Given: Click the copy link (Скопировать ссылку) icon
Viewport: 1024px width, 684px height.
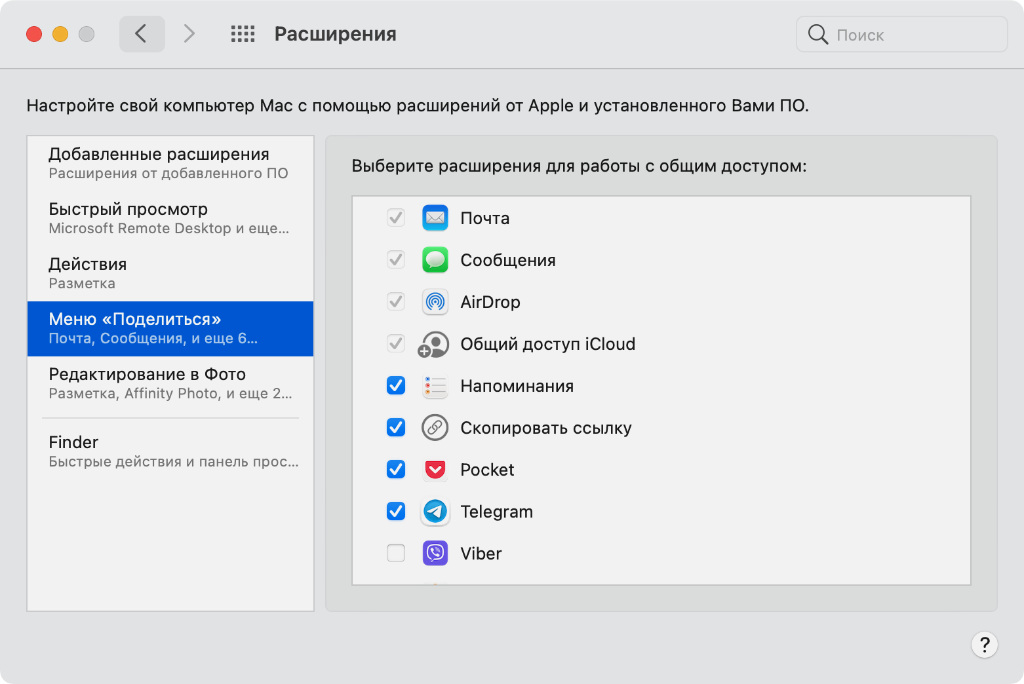Looking at the screenshot, I should [x=435, y=428].
